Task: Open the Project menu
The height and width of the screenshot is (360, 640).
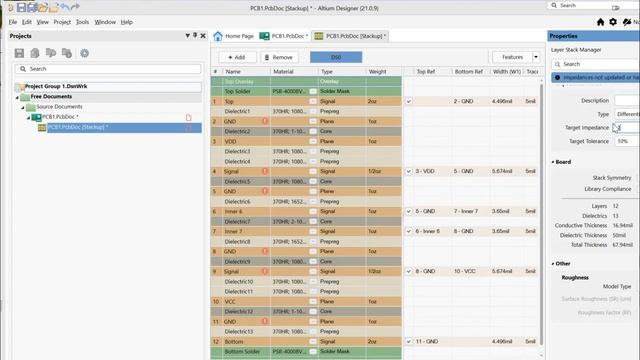Action: 62,22
